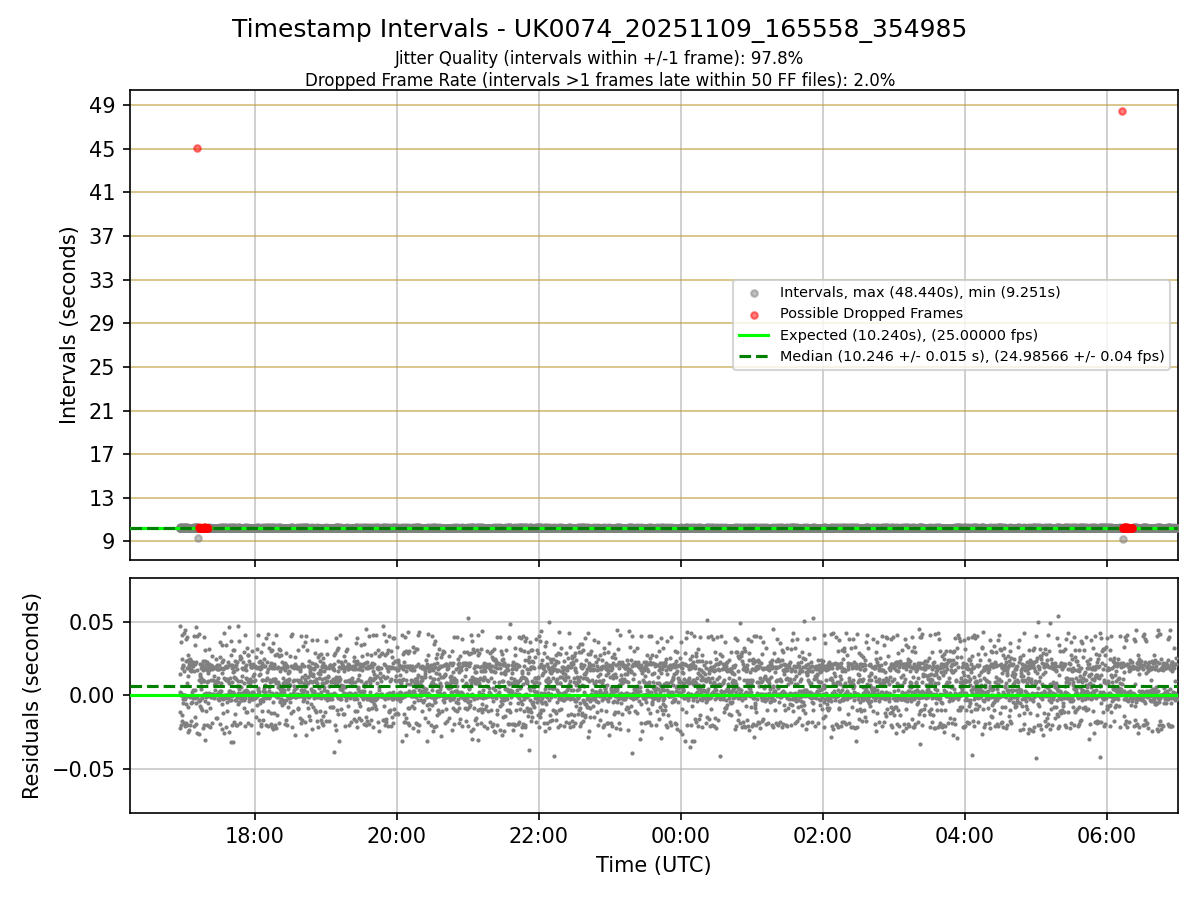Click the 37 tick on intervals axis
The height and width of the screenshot is (900, 1200).
[104, 236]
